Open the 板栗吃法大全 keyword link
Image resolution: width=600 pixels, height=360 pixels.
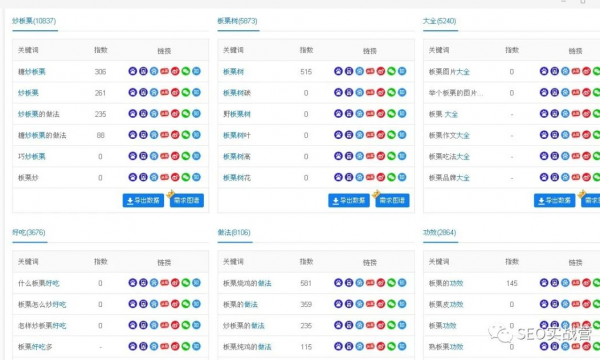449,156
